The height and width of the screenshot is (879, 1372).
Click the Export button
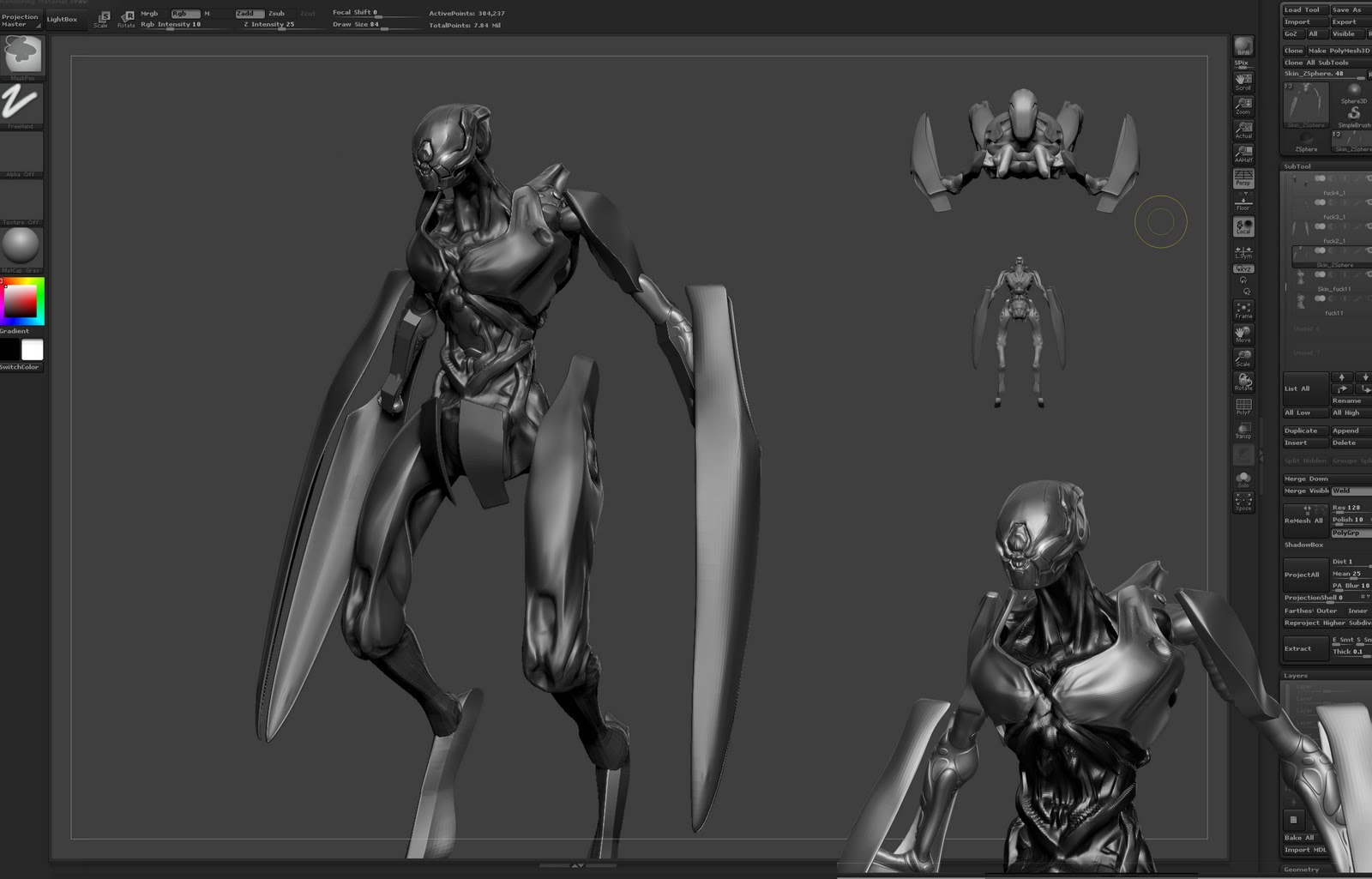click(1351, 22)
